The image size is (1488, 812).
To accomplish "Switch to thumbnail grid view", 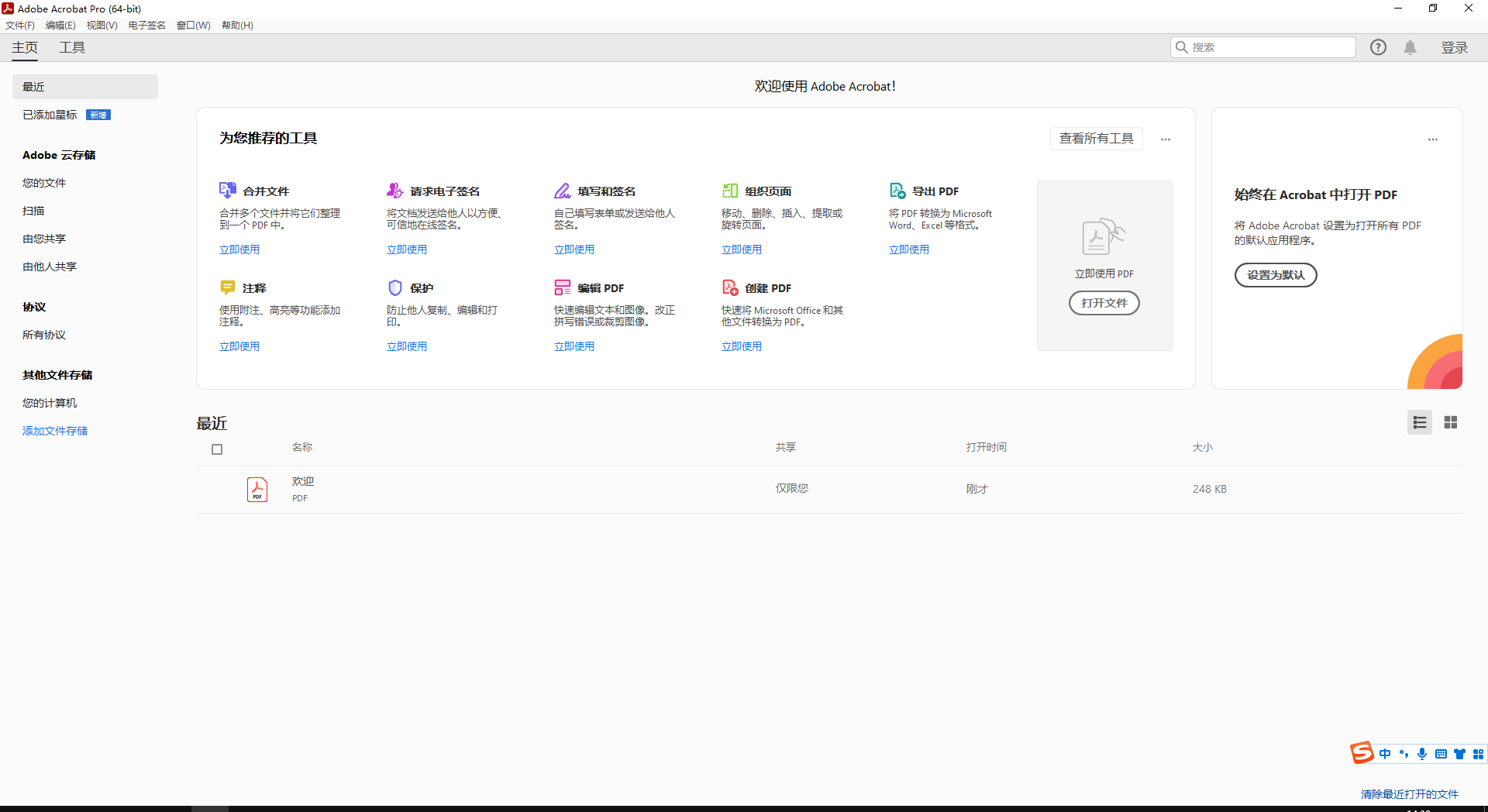I will click(x=1451, y=422).
